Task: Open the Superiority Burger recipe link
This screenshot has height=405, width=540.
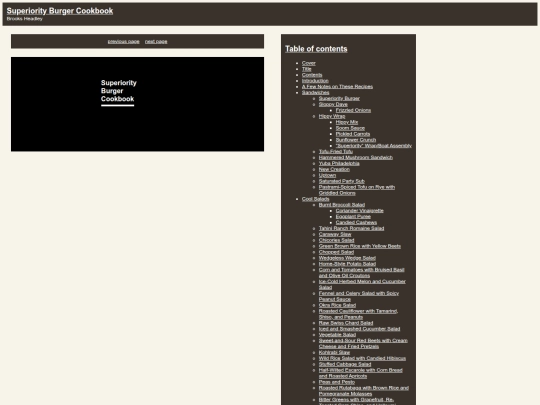Action: pyautogui.click(x=339, y=98)
